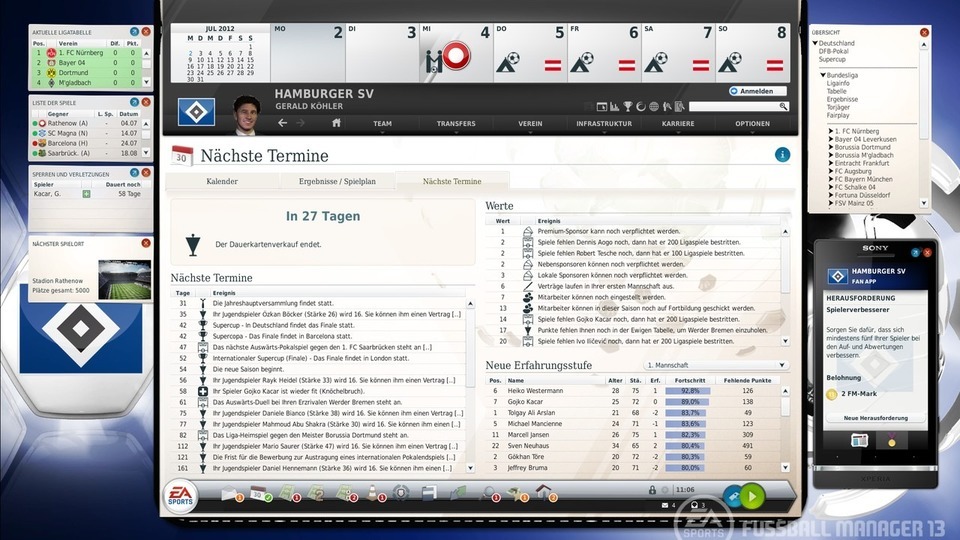Click the trophy icon in header toolbar
Image resolution: width=960 pixels, height=540 pixels.
pyautogui.click(x=627, y=106)
